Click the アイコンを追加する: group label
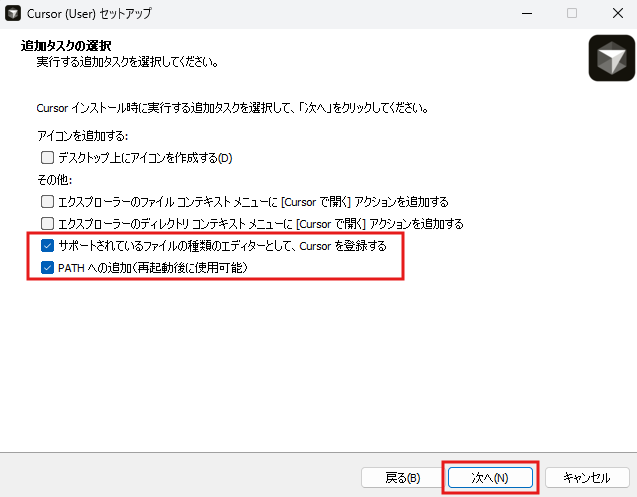 tap(82, 136)
